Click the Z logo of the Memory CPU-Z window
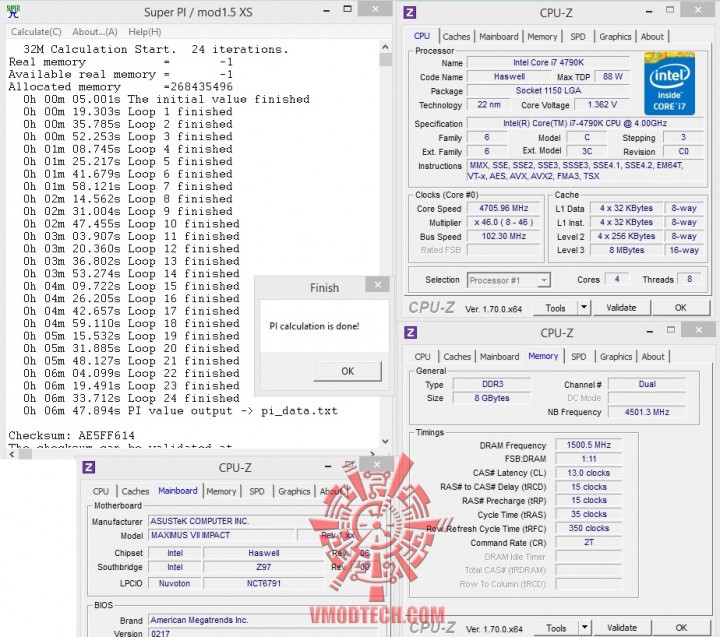Screen dimensions: 720x637 [410, 332]
